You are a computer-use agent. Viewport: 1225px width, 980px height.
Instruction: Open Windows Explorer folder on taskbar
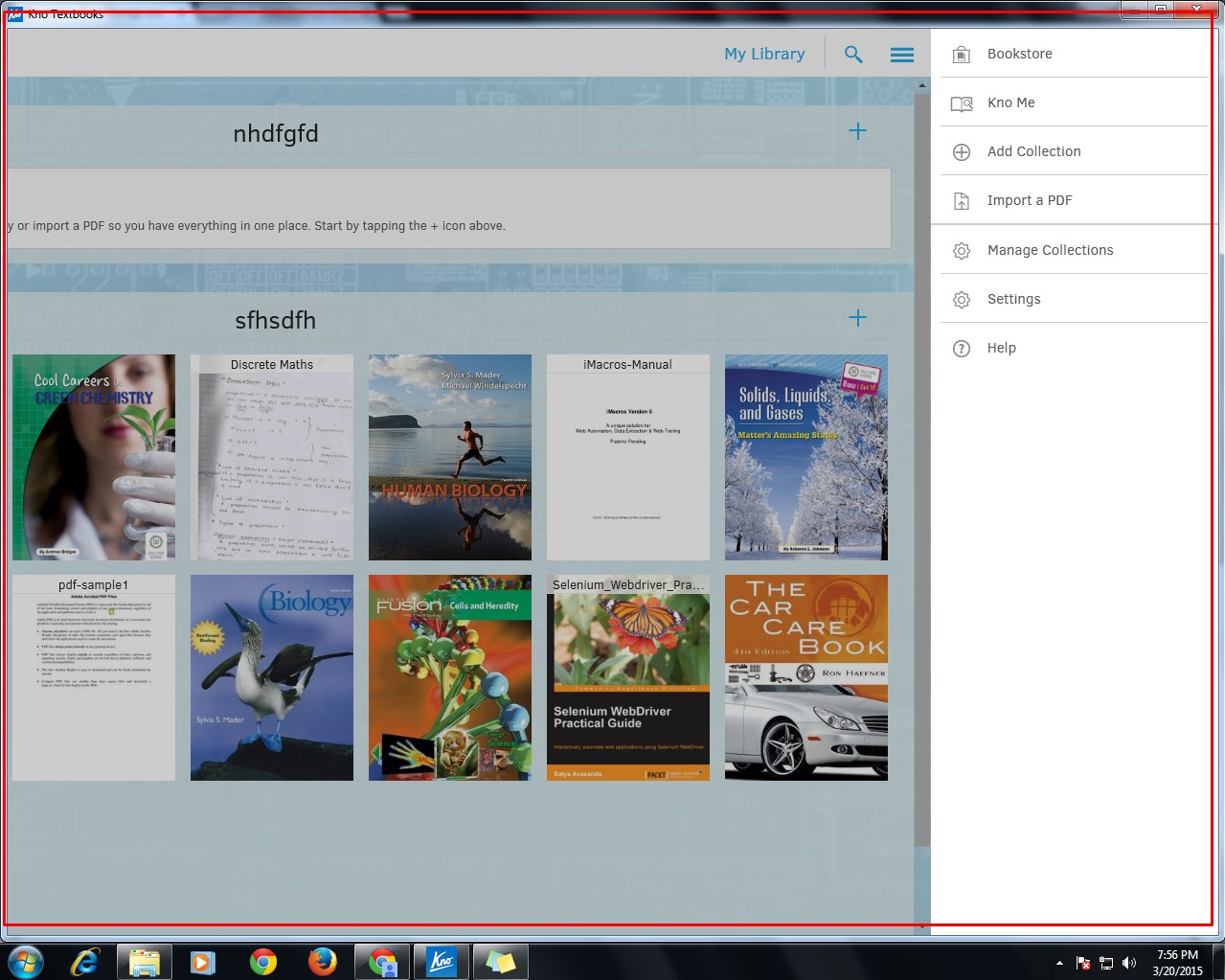tap(145, 962)
